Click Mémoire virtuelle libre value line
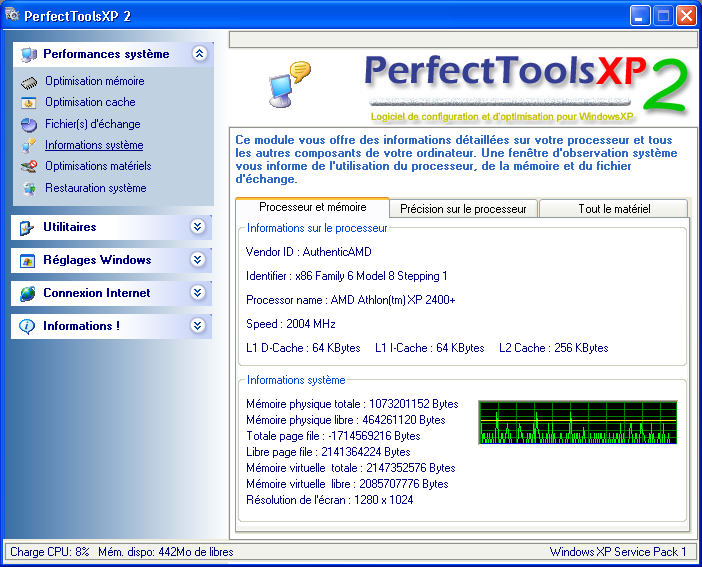This screenshot has height=567, width=702. (x=347, y=484)
